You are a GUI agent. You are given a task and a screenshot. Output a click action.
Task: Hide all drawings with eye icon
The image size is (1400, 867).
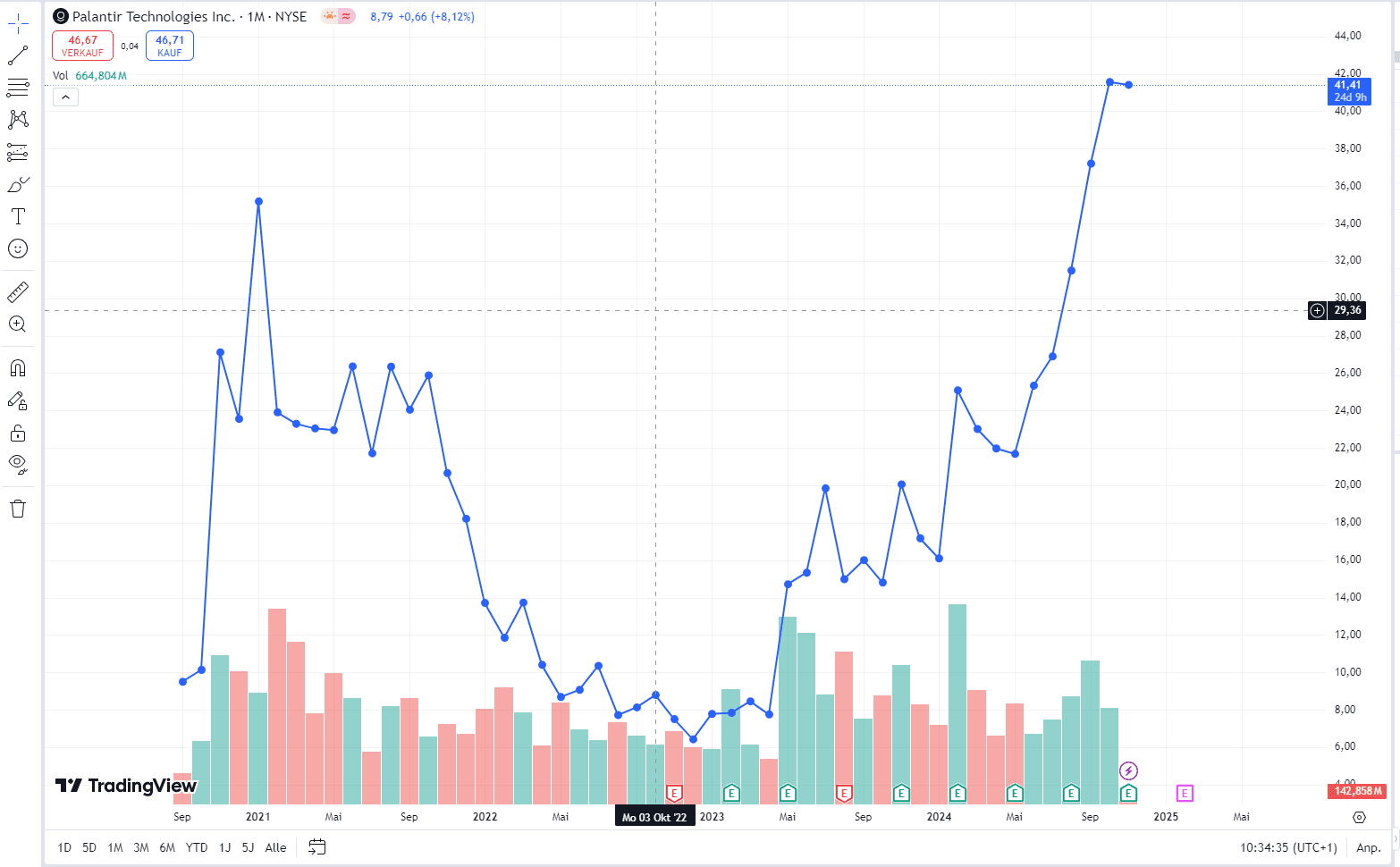click(x=18, y=464)
